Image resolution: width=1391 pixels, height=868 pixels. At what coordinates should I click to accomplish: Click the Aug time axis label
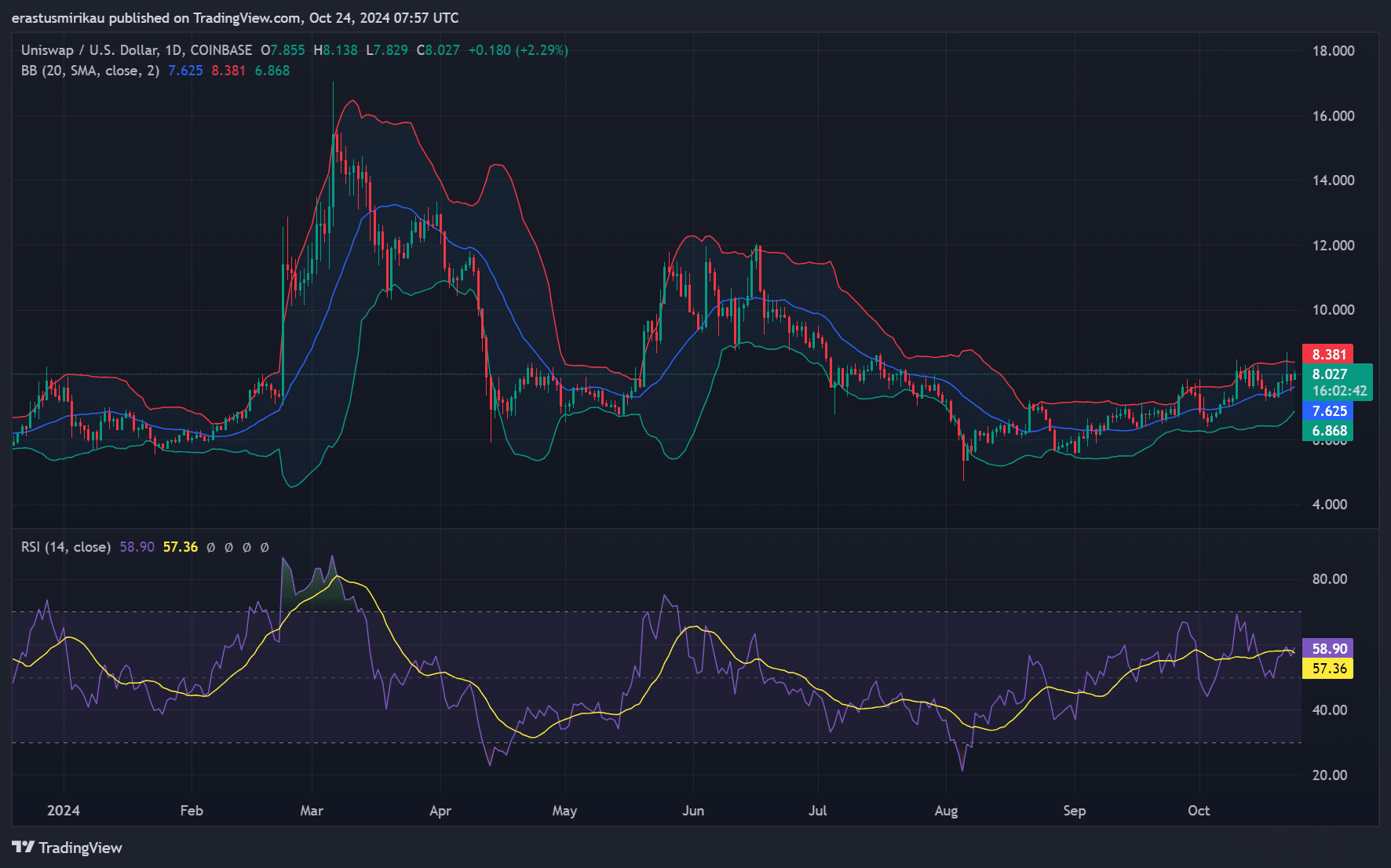pyautogui.click(x=946, y=811)
